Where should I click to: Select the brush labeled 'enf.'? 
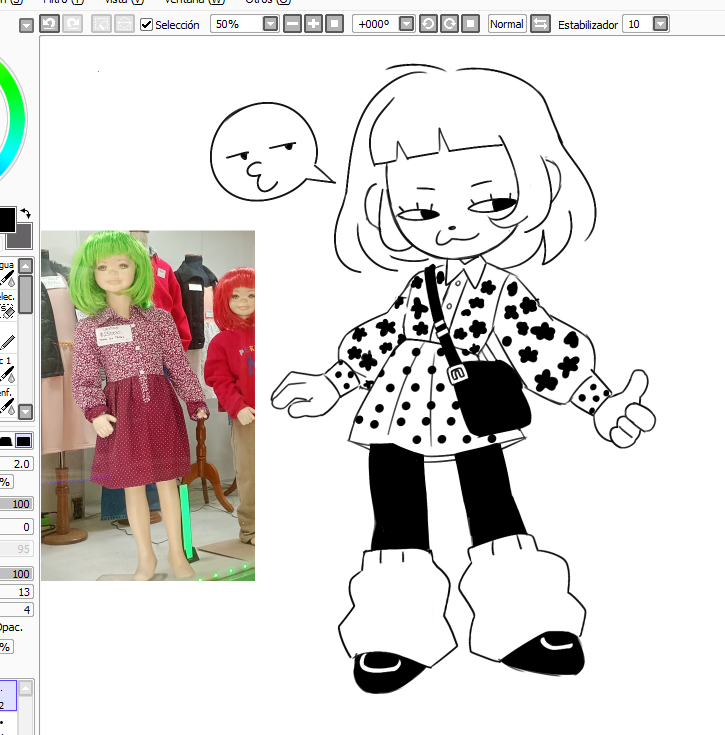coord(8,401)
